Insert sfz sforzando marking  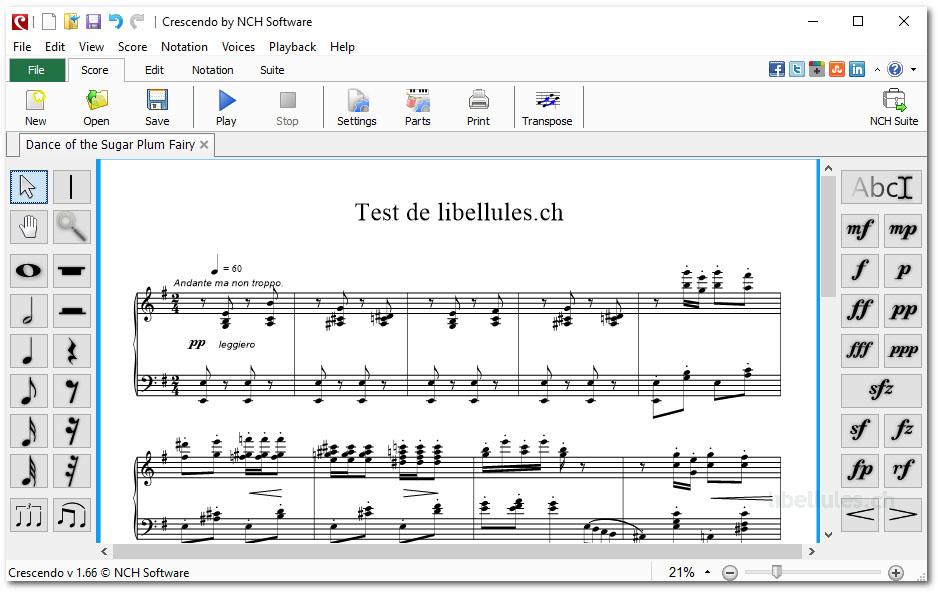(x=881, y=390)
